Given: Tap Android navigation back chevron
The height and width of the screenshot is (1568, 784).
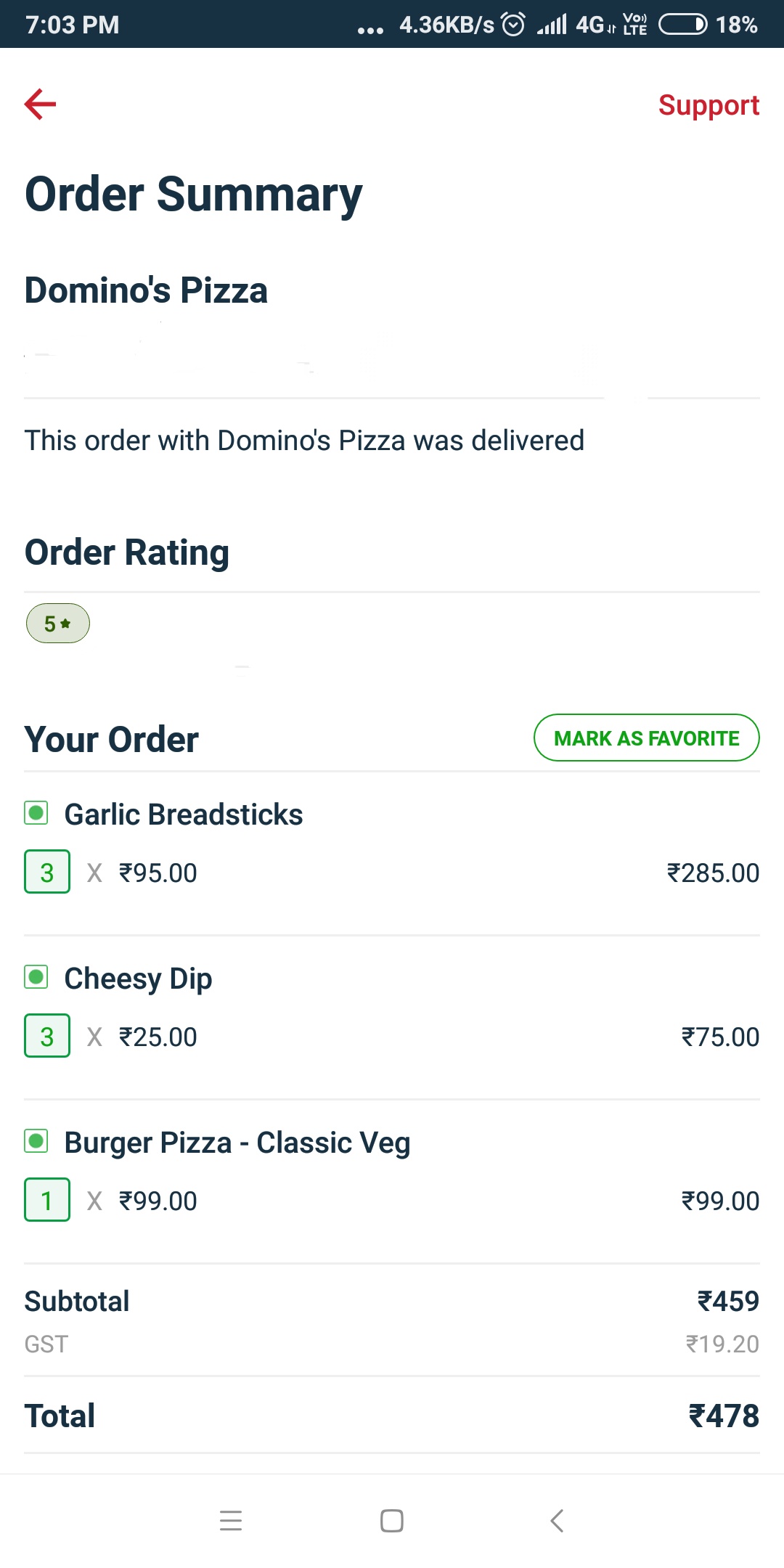Looking at the screenshot, I should click(x=557, y=1521).
